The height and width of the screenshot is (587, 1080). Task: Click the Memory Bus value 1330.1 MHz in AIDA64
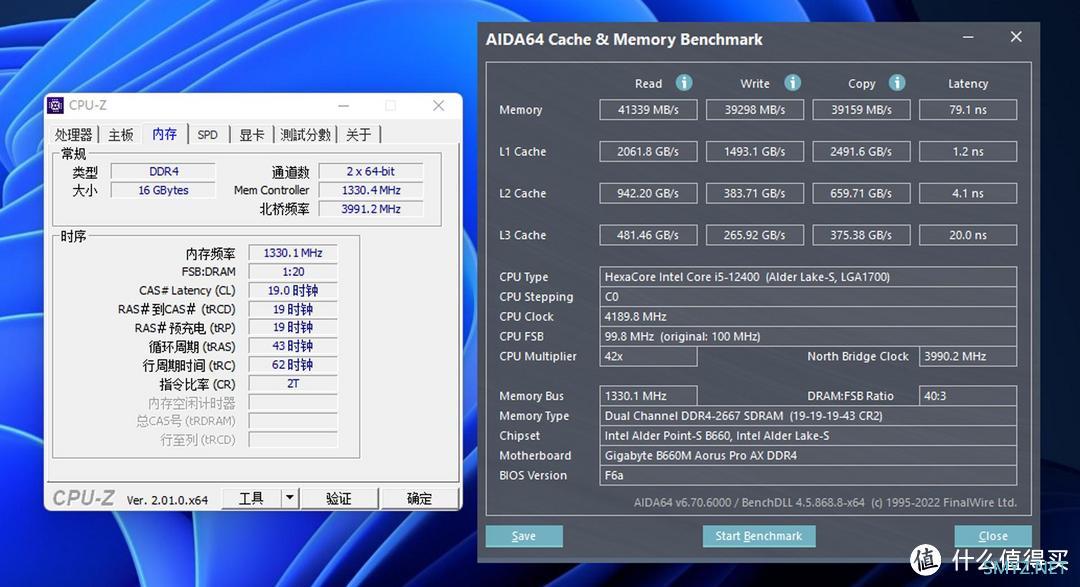pos(648,396)
